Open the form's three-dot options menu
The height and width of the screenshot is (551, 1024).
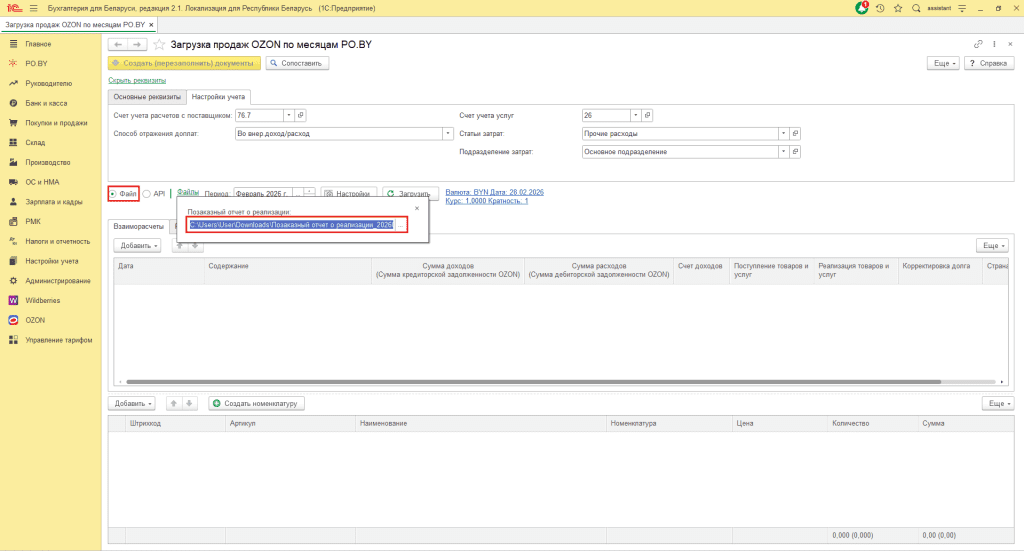click(x=994, y=44)
